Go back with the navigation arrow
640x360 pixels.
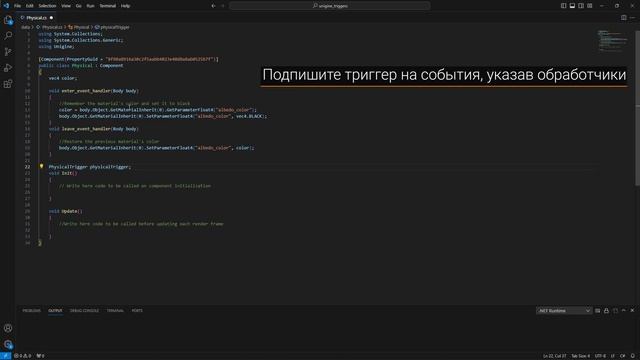213,6
